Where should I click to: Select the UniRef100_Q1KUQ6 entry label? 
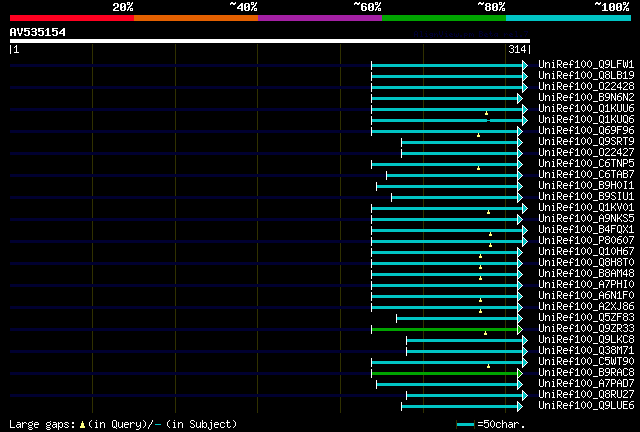click(586, 119)
